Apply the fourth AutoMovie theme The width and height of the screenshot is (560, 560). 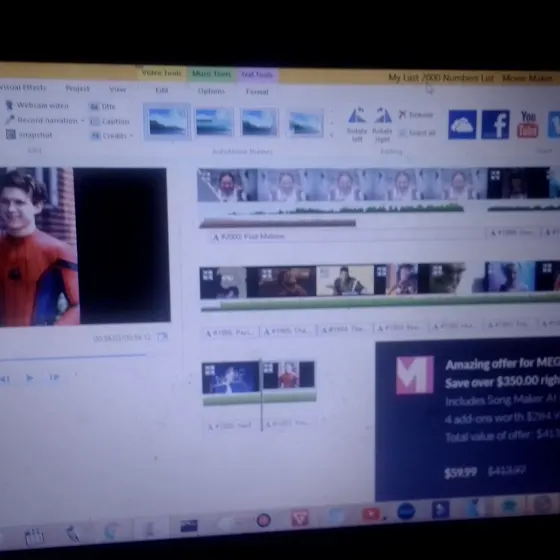305,123
